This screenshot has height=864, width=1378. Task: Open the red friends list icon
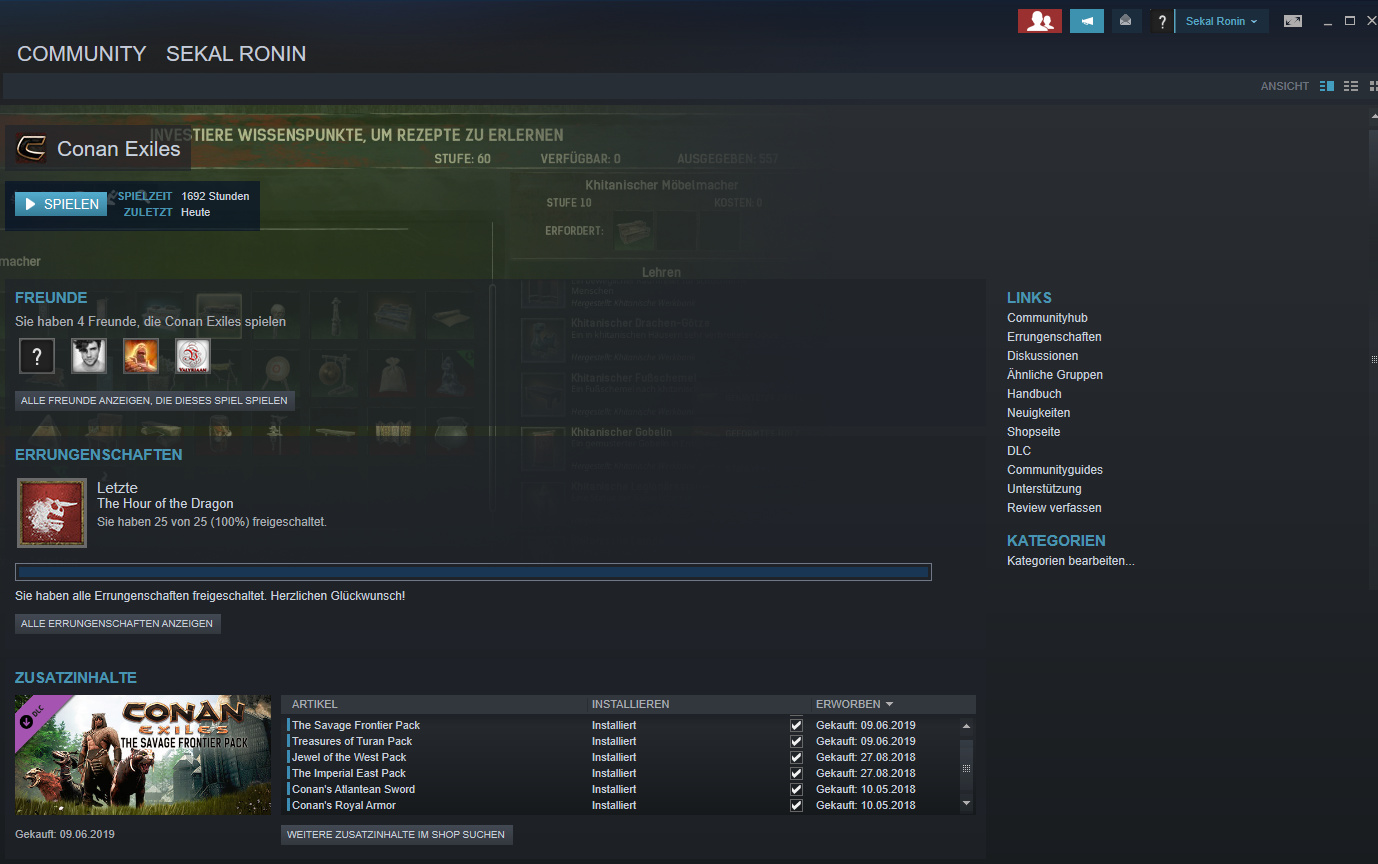(x=1040, y=21)
